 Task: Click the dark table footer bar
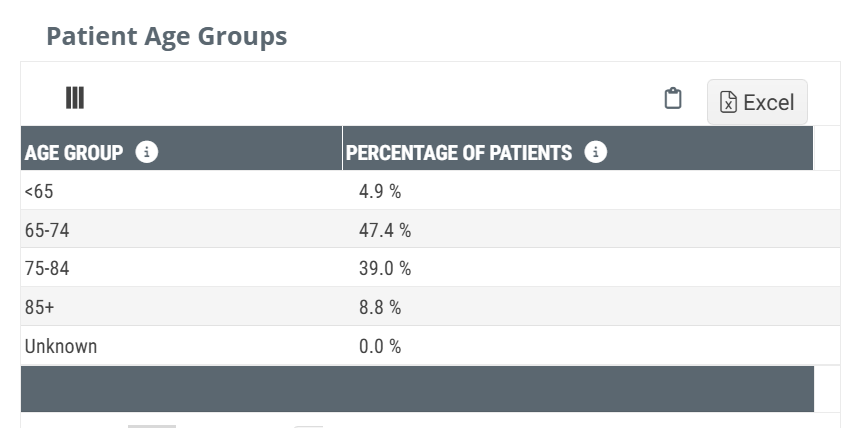point(417,388)
